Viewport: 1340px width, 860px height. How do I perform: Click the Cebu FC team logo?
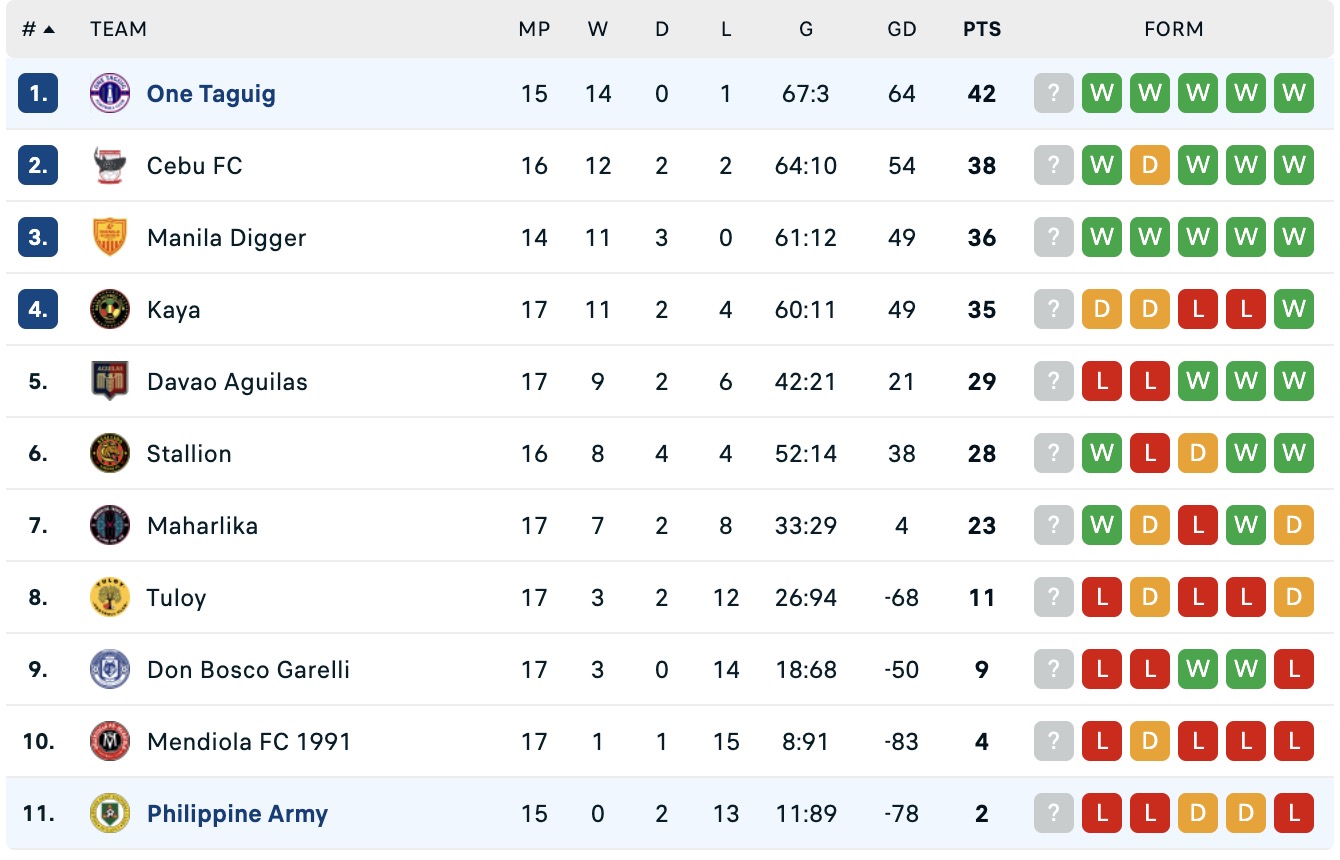click(x=109, y=166)
